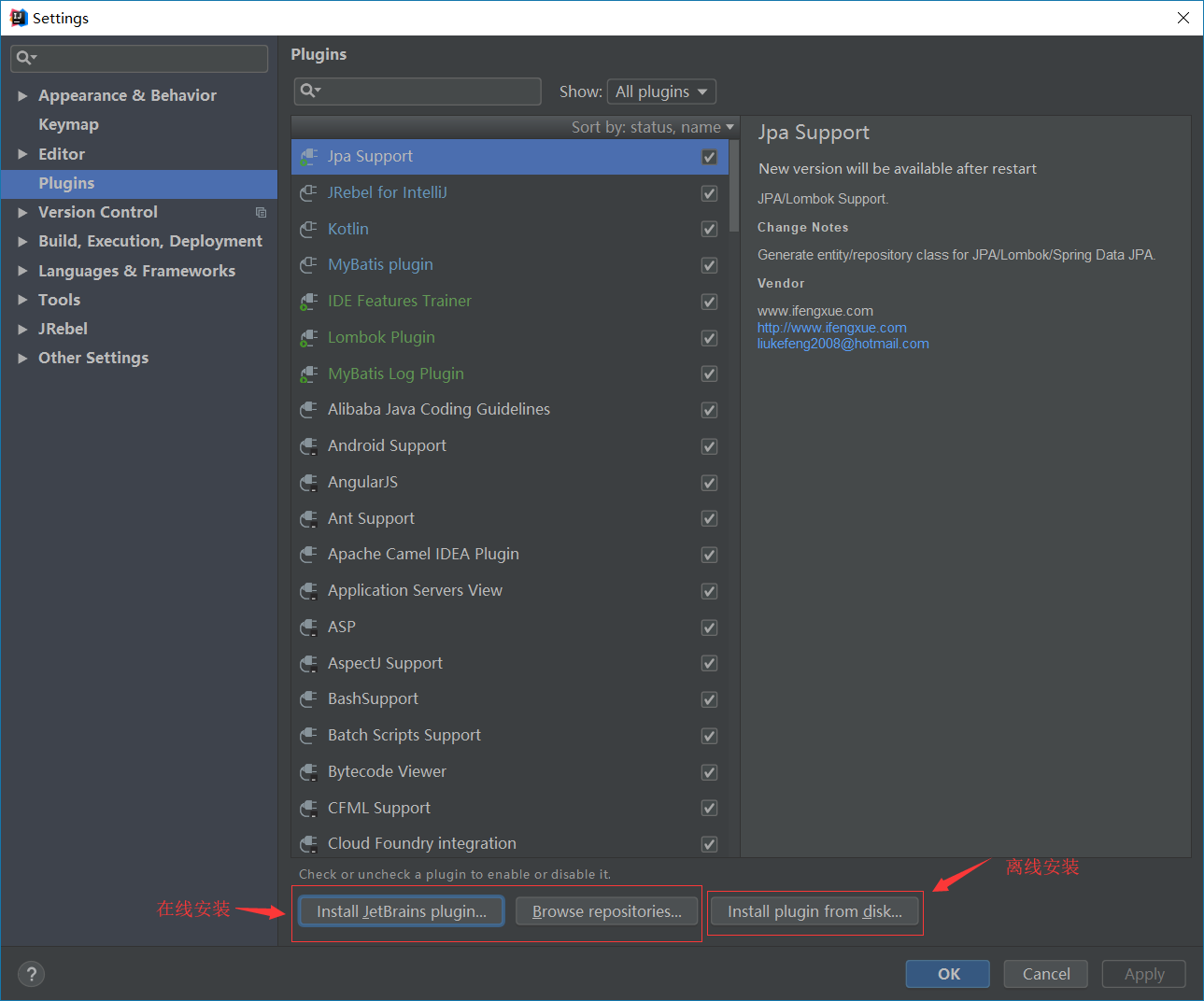Click the Cloud Foundry integration plugin icon
Image resolution: width=1204 pixels, height=1001 pixels.
[308, 844]
